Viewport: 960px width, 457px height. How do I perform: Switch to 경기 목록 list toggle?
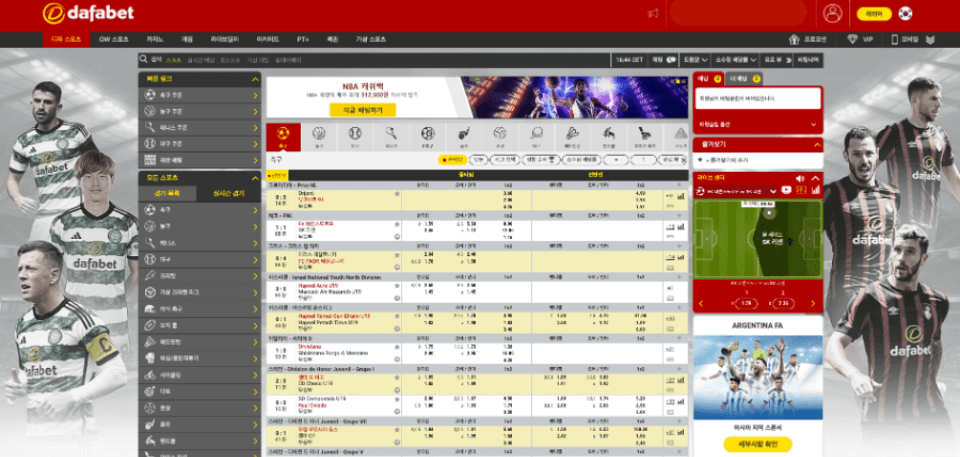tap(168, 193)
